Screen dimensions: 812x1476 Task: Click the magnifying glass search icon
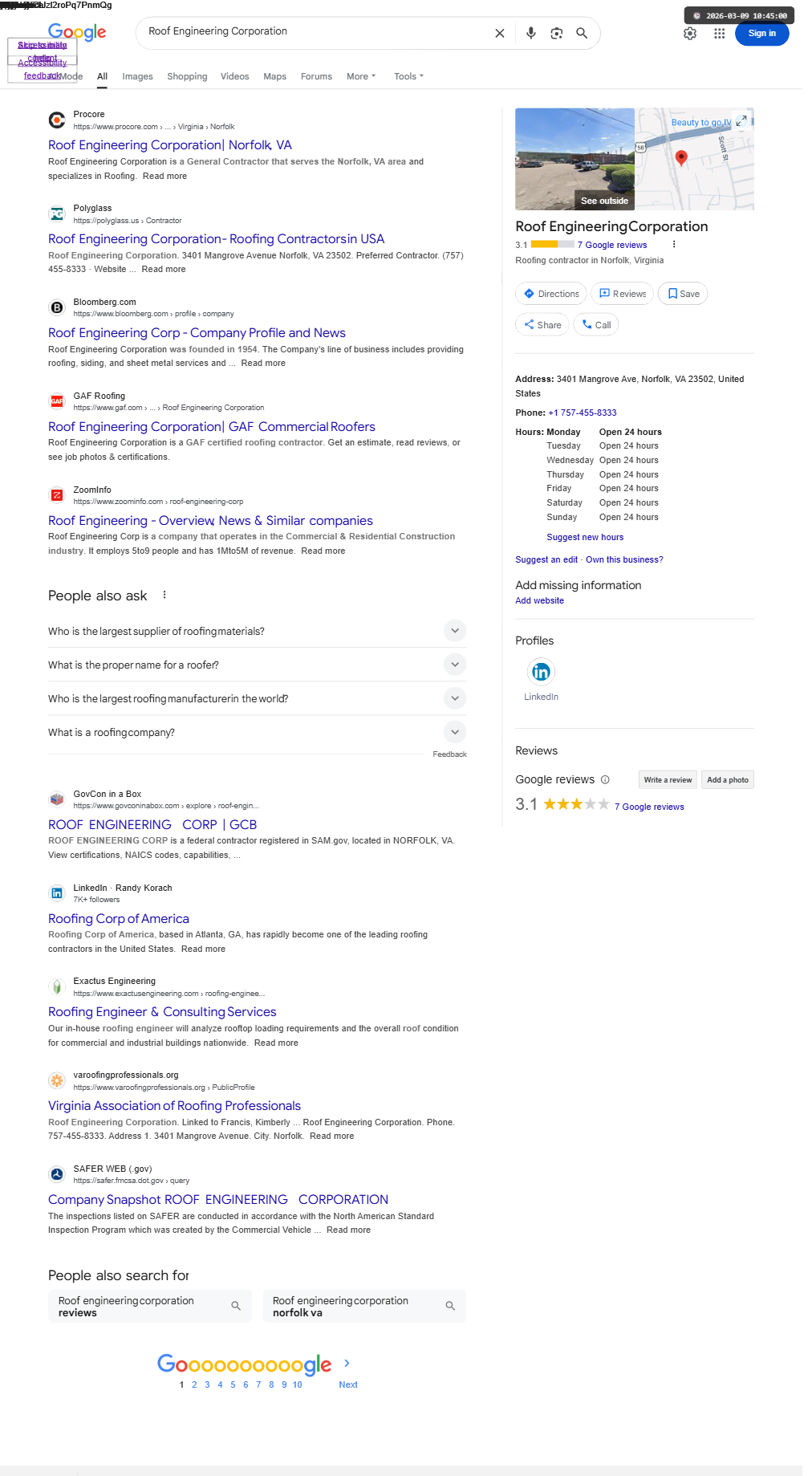pos(582,33)
